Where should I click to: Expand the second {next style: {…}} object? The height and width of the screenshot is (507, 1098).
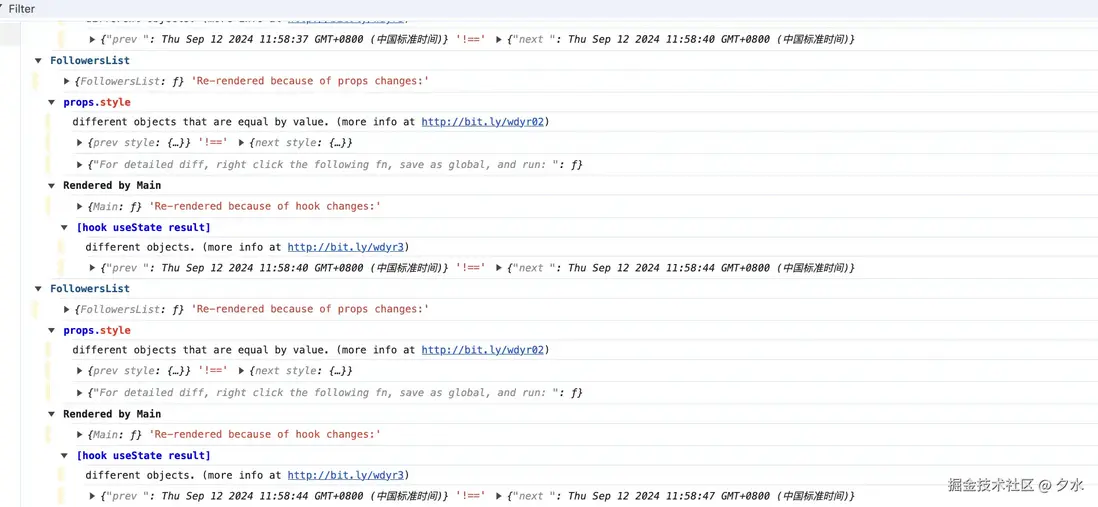(242, 371)
